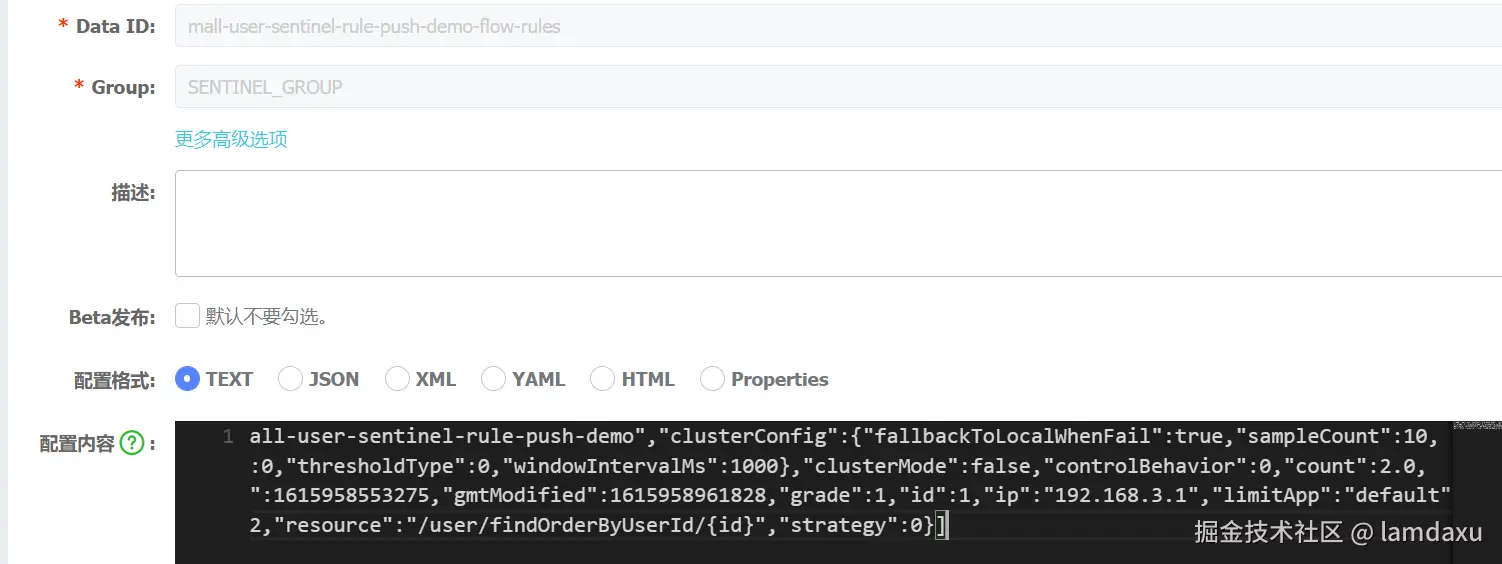1502x564 pixels.
Task: Click the Data ID input field
Action: click(x=838, y=27)
